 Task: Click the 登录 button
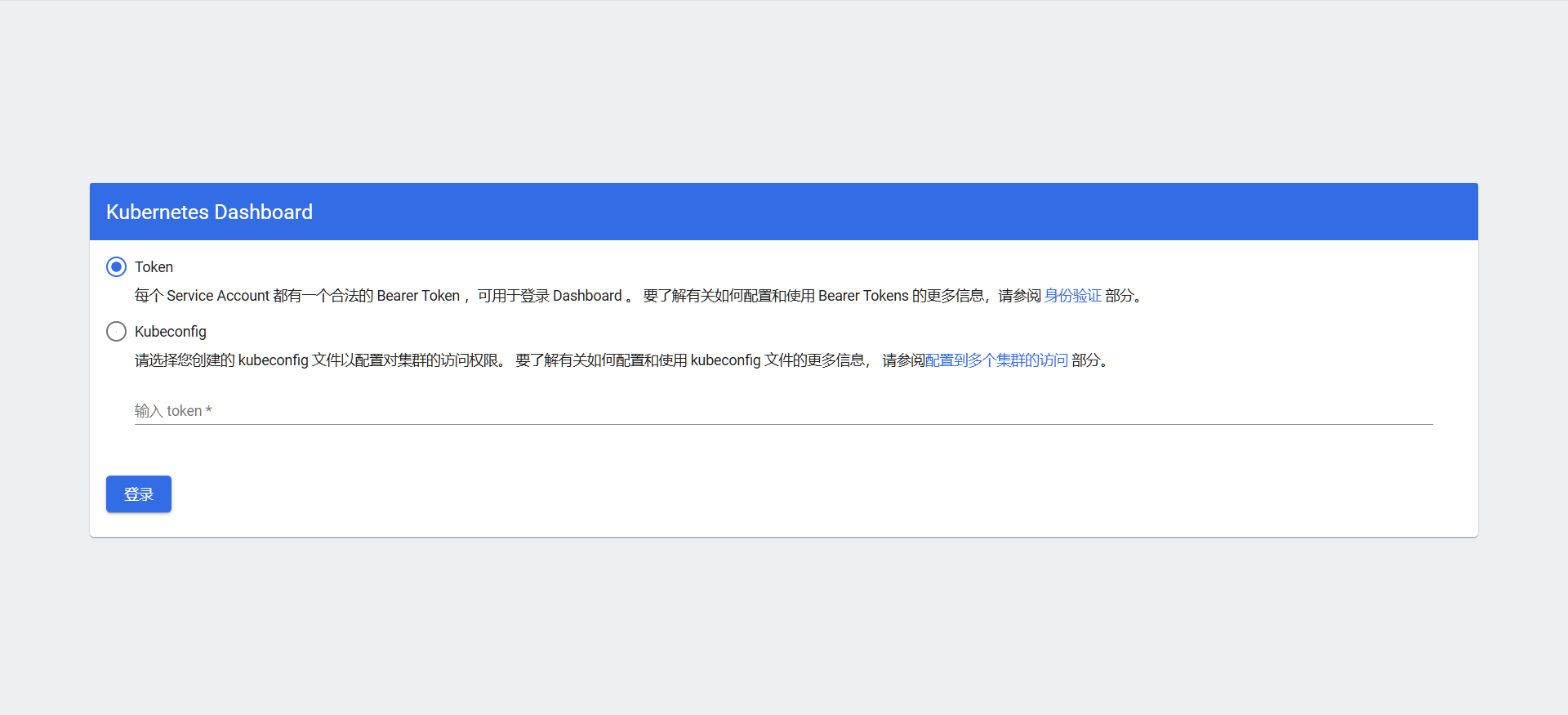click(139, 494)
